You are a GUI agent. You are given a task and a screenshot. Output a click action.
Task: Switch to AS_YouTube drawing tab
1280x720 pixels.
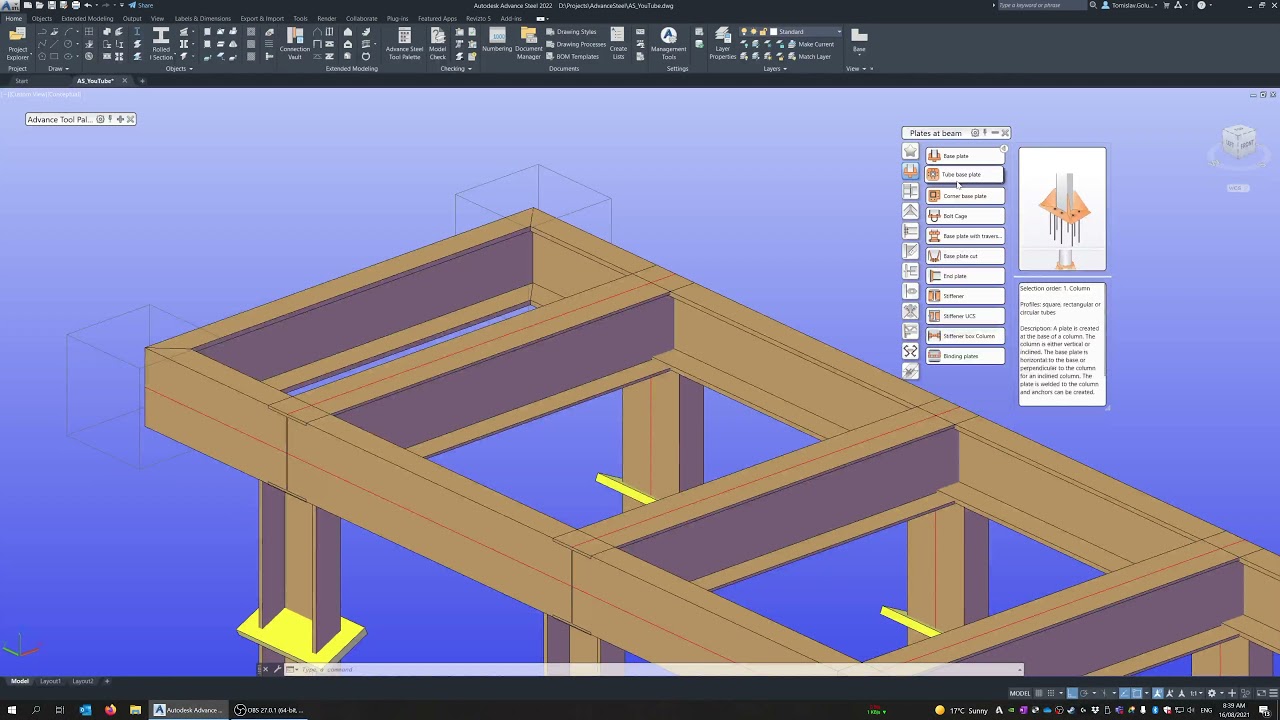click(x=96, y=81)
